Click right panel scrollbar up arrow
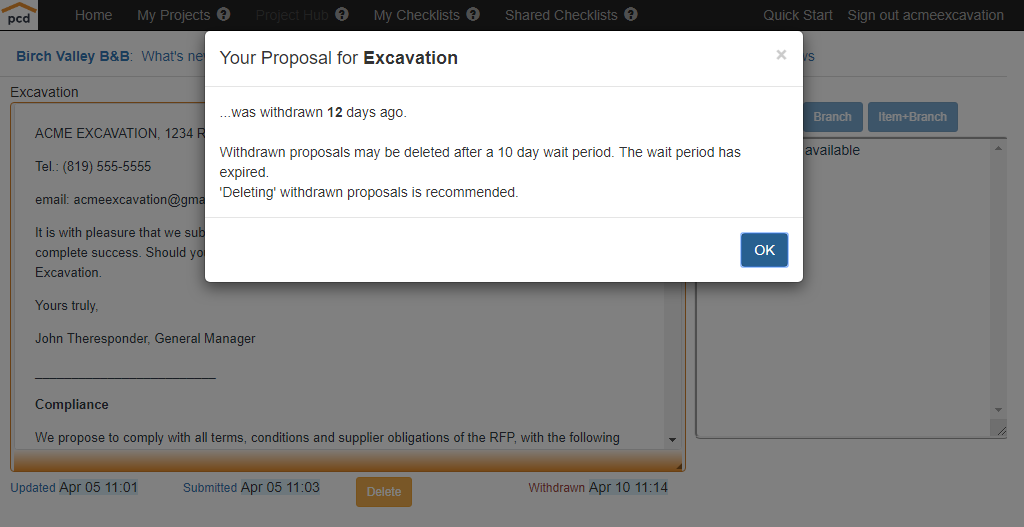The height and width of the screenshot is (527, 1024). click(999, 148)
